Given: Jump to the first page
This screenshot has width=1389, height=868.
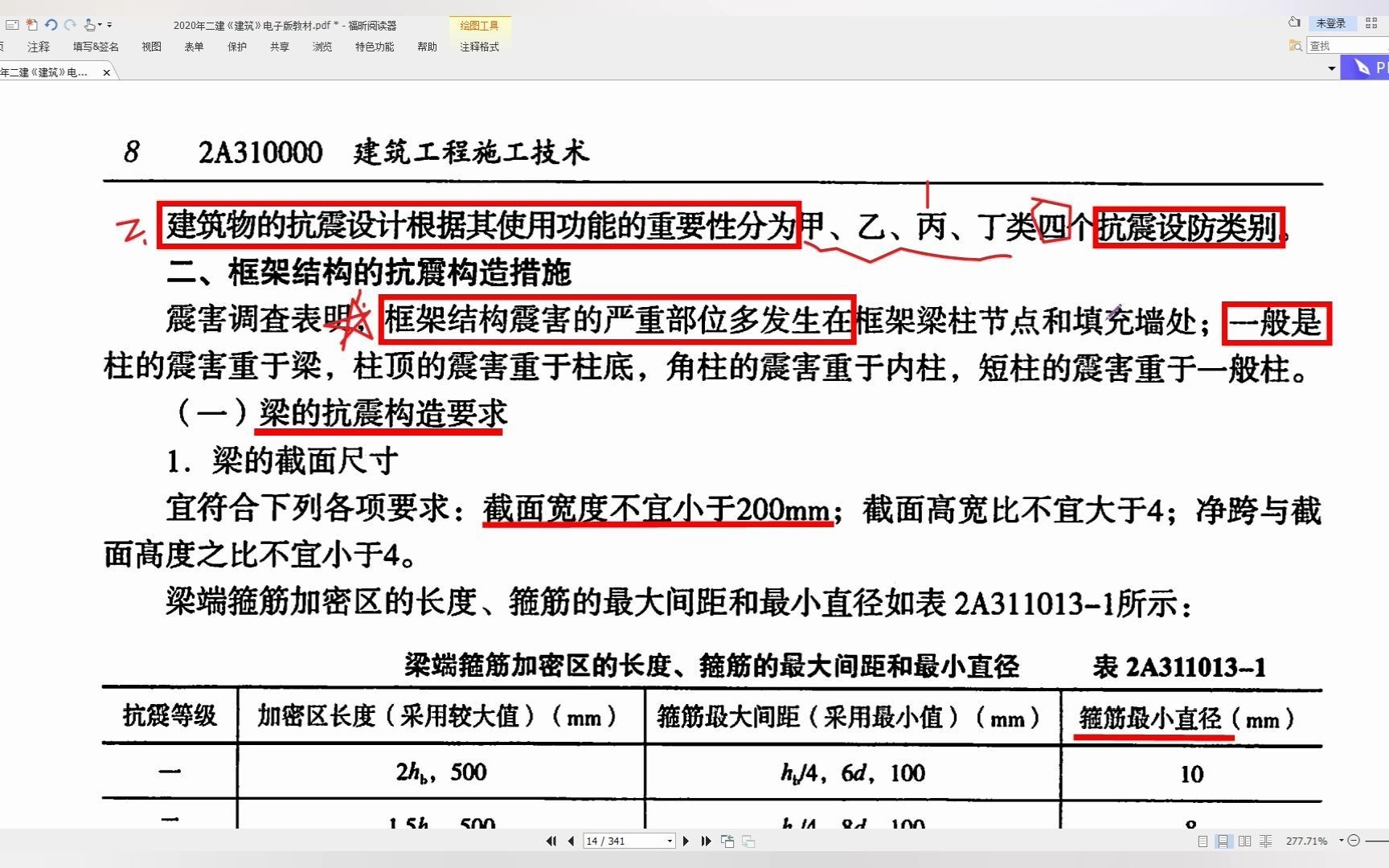Looking at the screenshot, I should (551, 840).
